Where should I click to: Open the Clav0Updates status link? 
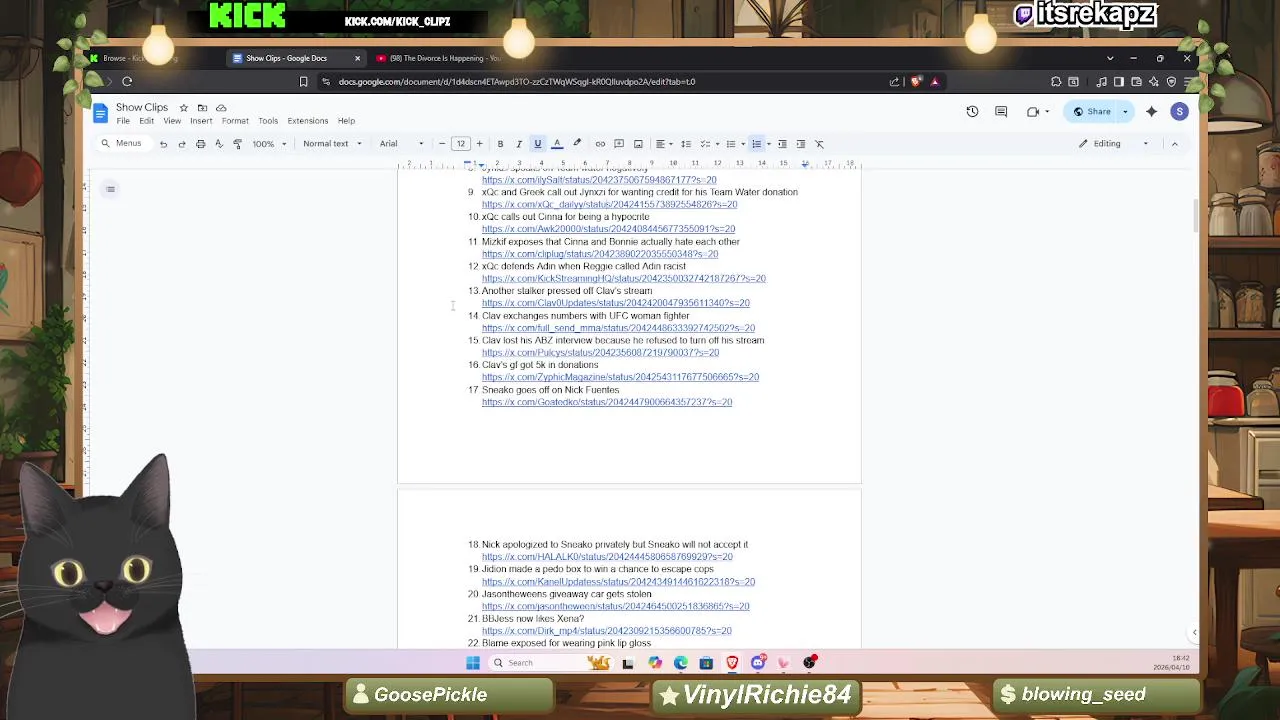pyautogui.click(x=615, y=303)
